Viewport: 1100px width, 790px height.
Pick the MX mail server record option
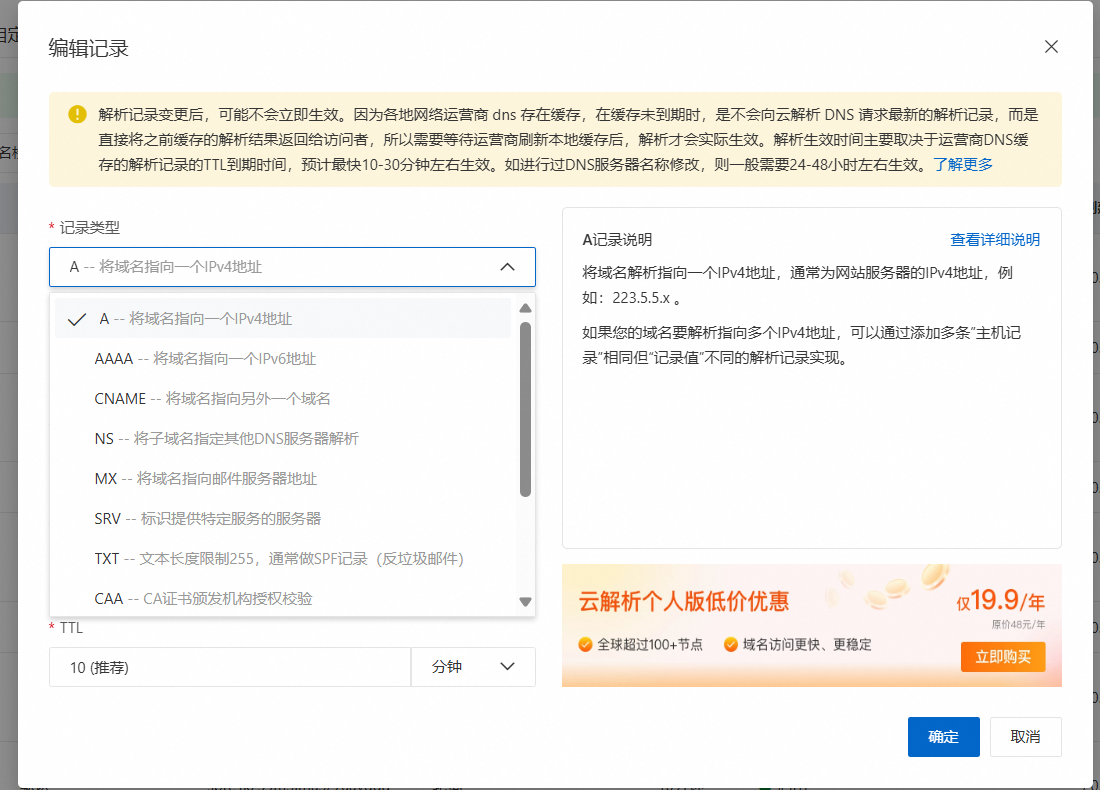tap(205, 479)
